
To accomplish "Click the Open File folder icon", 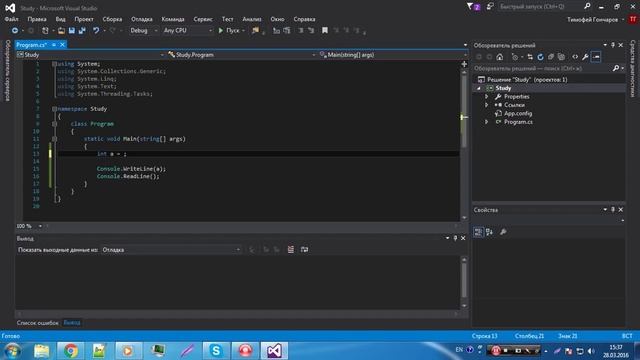I will click(61, 31).
